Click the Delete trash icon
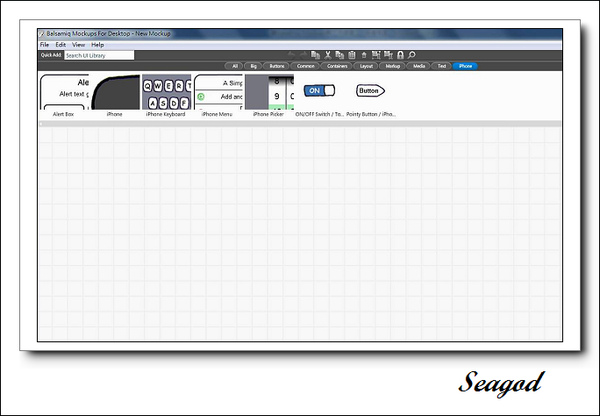600x416 pixels. pyautogui.click(x=364, y=55)
